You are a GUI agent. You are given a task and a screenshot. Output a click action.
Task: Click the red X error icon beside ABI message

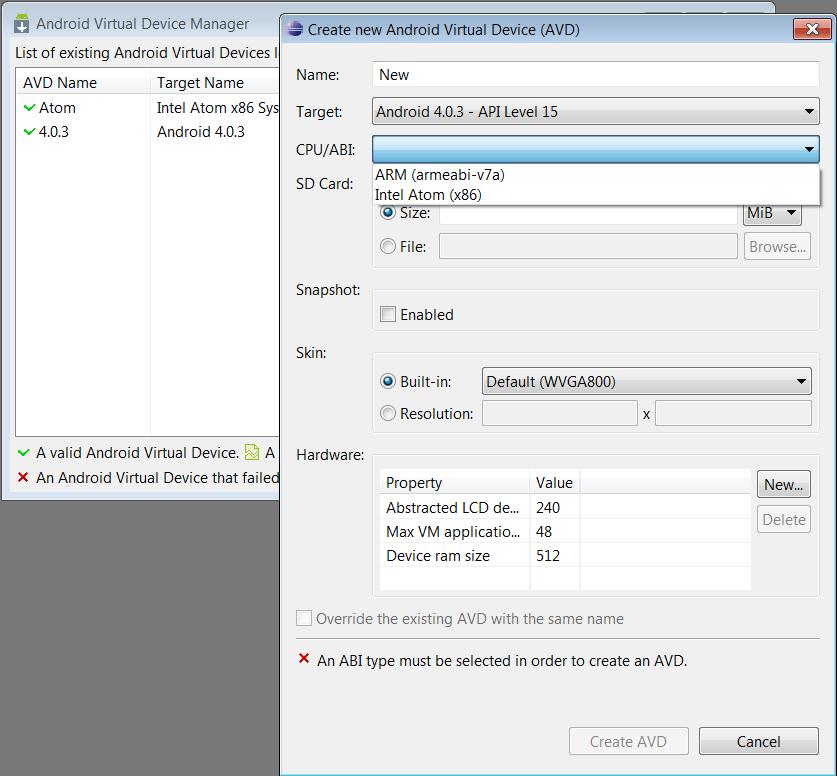point(304,660)
